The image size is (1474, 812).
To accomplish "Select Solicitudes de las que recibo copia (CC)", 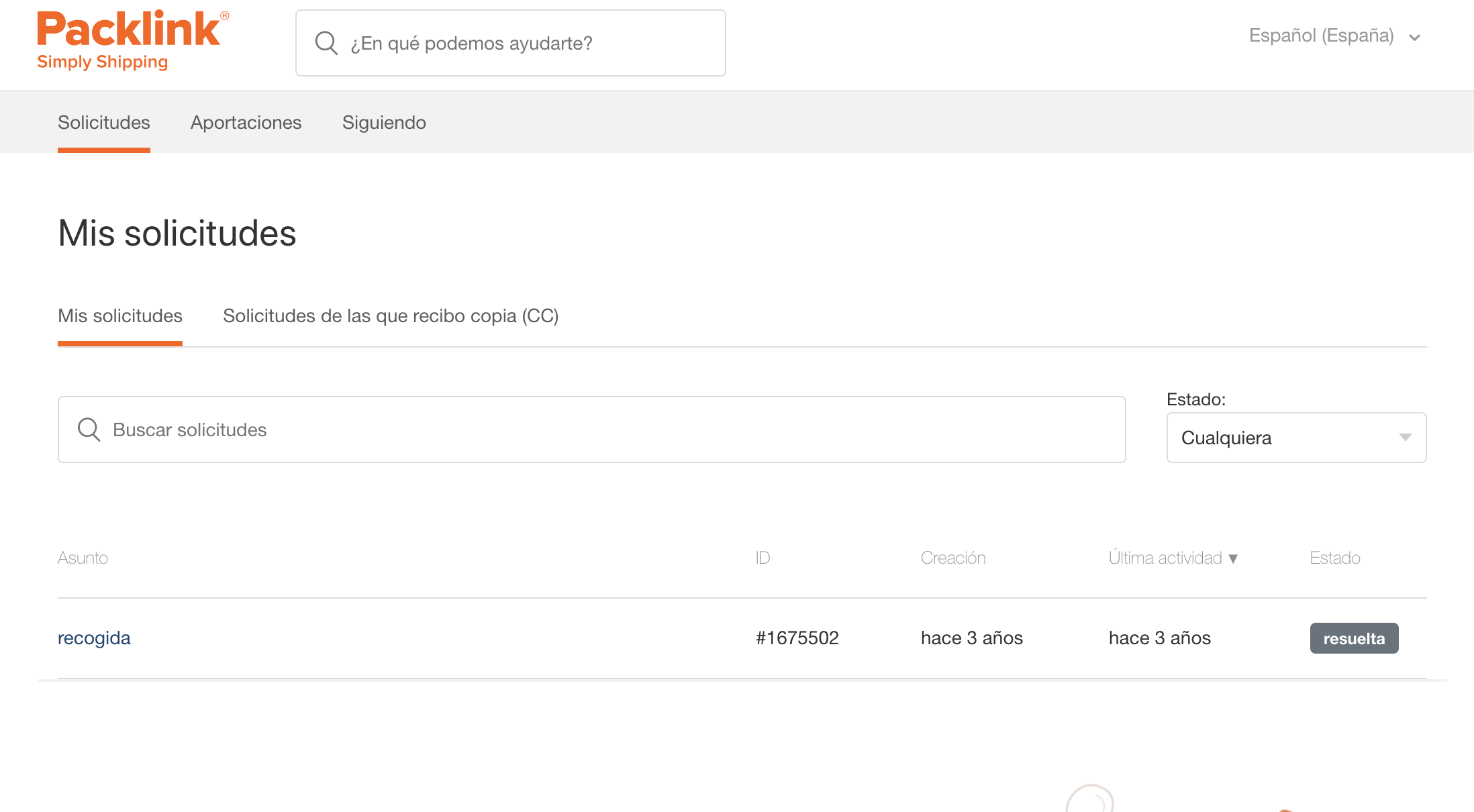I will [391, 315].
